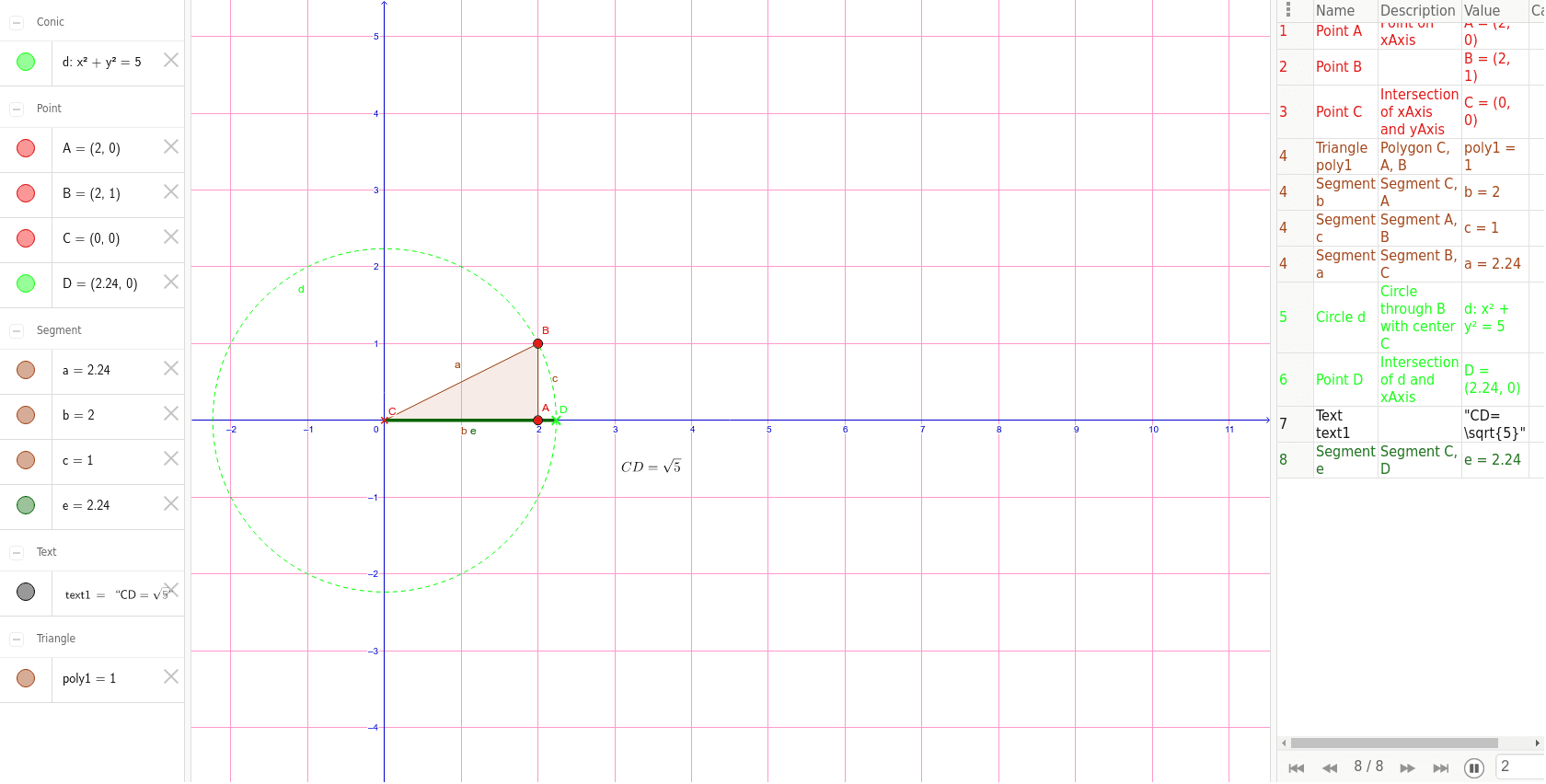Open construction protocol column options menu
The height and width of the screenshot is (784, 1546).
point(1288,10)
